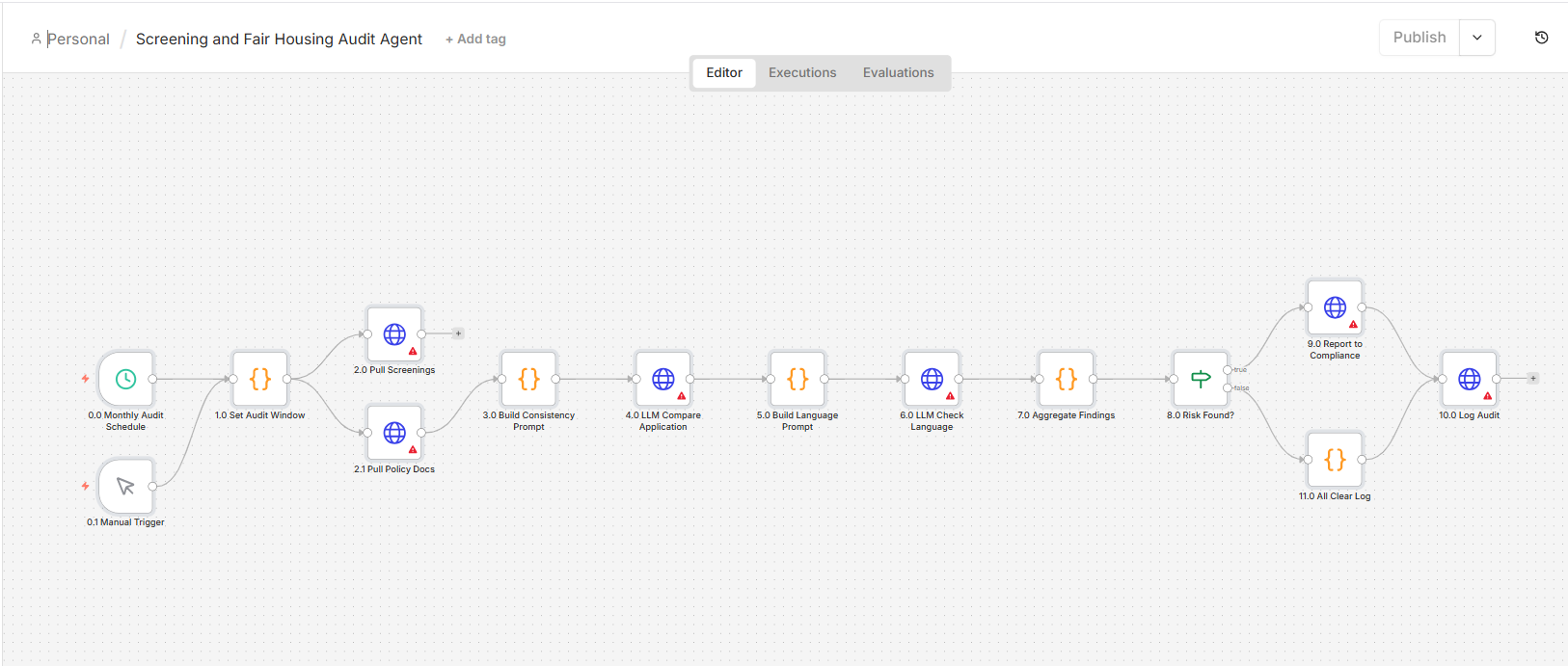Click the false output of 8.0 Risk Found?
The width and height of the screenshot is (1568, 666).
click(x=1228, y=388)
